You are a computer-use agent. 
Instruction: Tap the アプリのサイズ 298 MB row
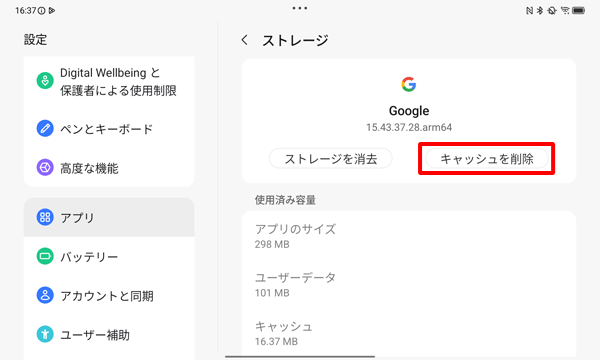point(409,236)
